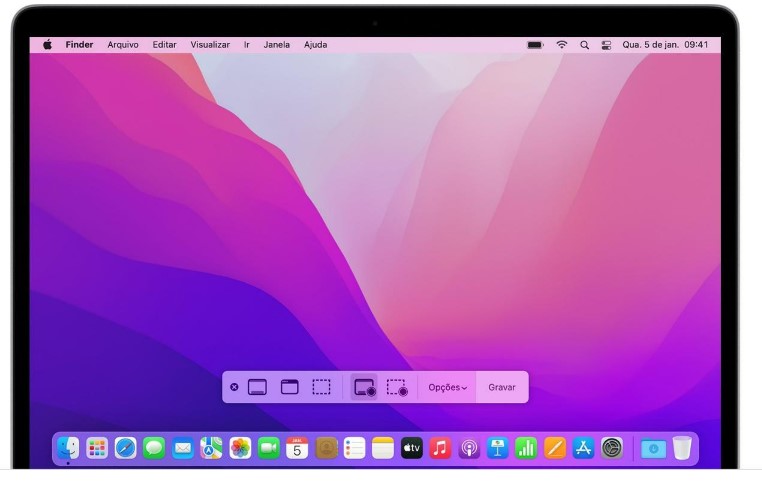Select Record Entire Screen icon in toolbar

(364, 387)
